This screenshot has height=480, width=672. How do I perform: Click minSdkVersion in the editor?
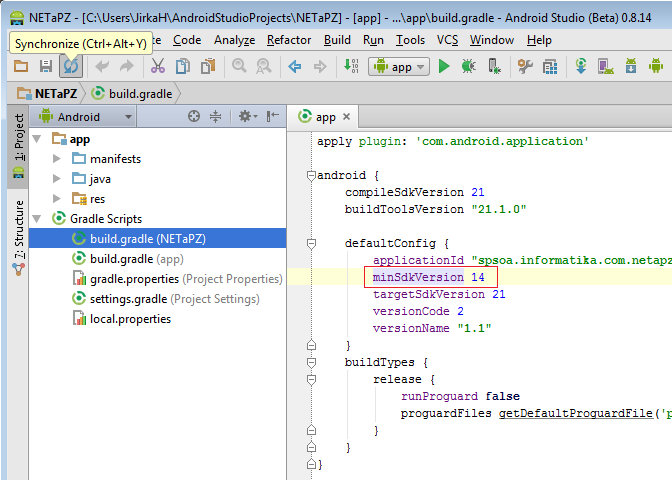point(418,277)
